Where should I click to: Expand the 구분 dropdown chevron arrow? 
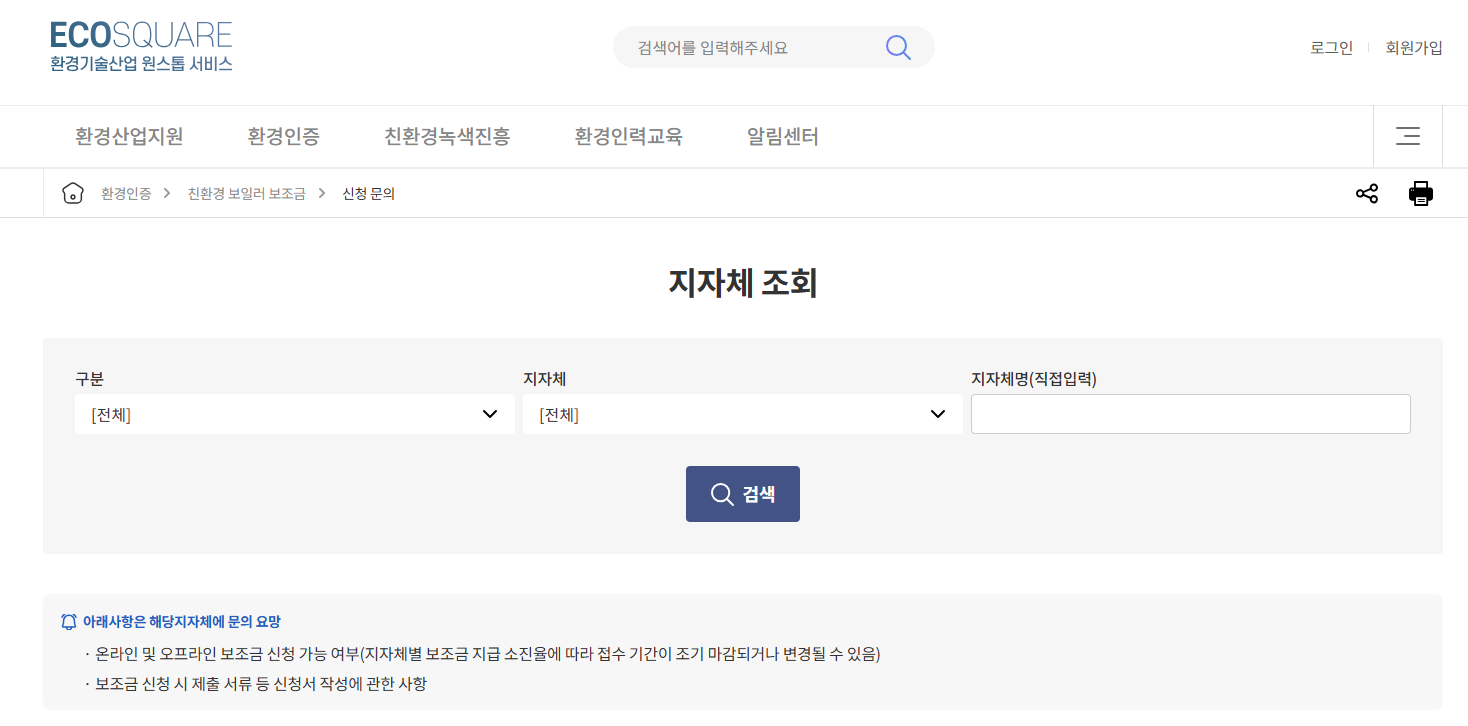491,413
